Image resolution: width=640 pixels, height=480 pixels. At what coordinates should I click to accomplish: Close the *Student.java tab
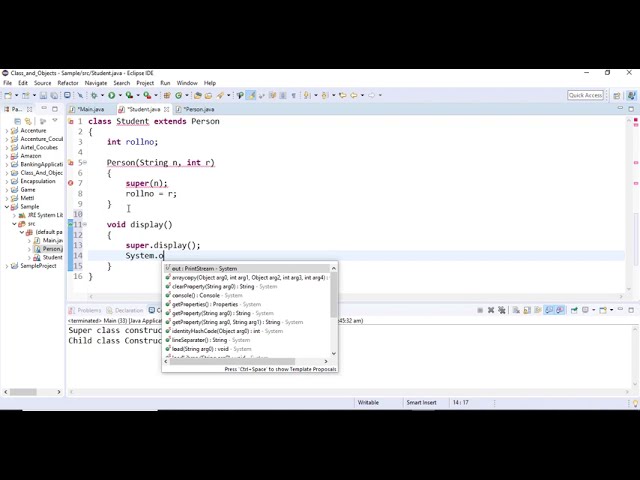[x=167, y=109]
